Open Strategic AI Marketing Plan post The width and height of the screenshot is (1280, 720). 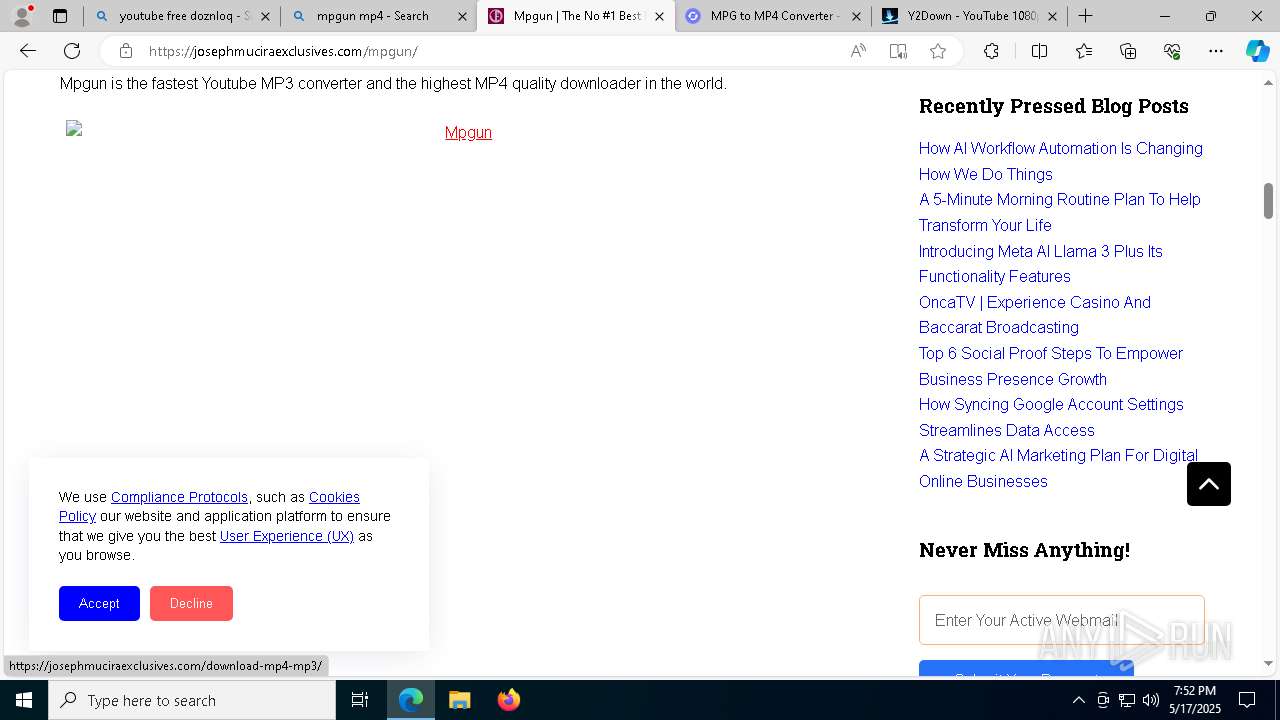(x=1059, y=468)
